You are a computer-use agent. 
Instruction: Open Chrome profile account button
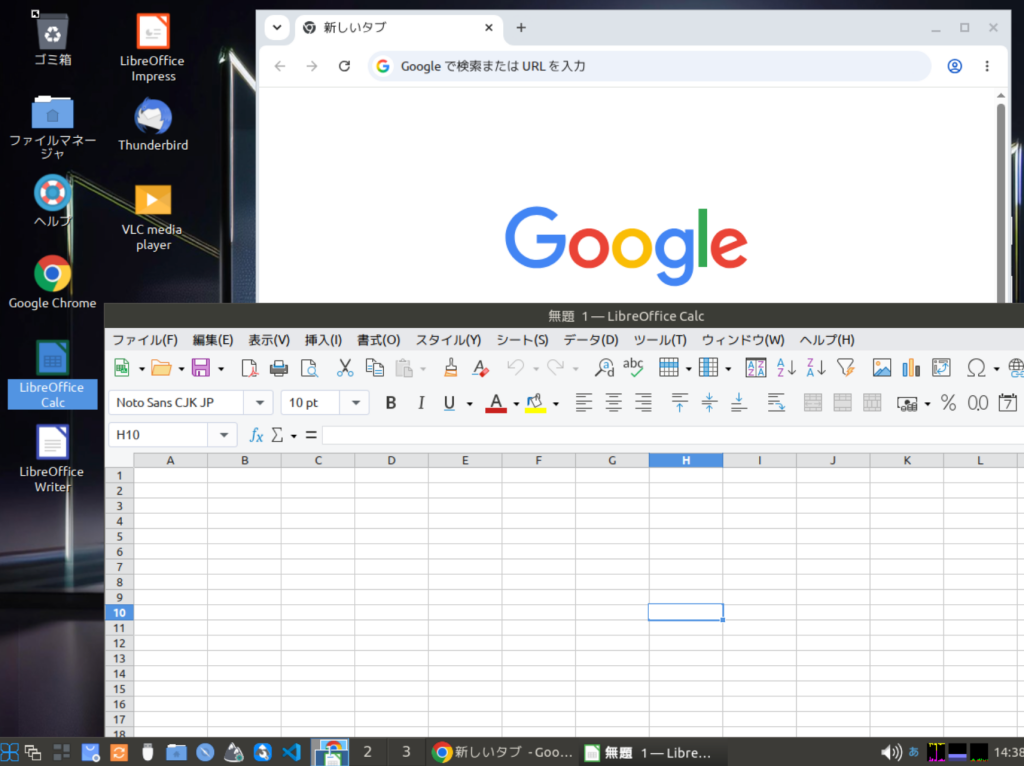(x=954, y=66)
